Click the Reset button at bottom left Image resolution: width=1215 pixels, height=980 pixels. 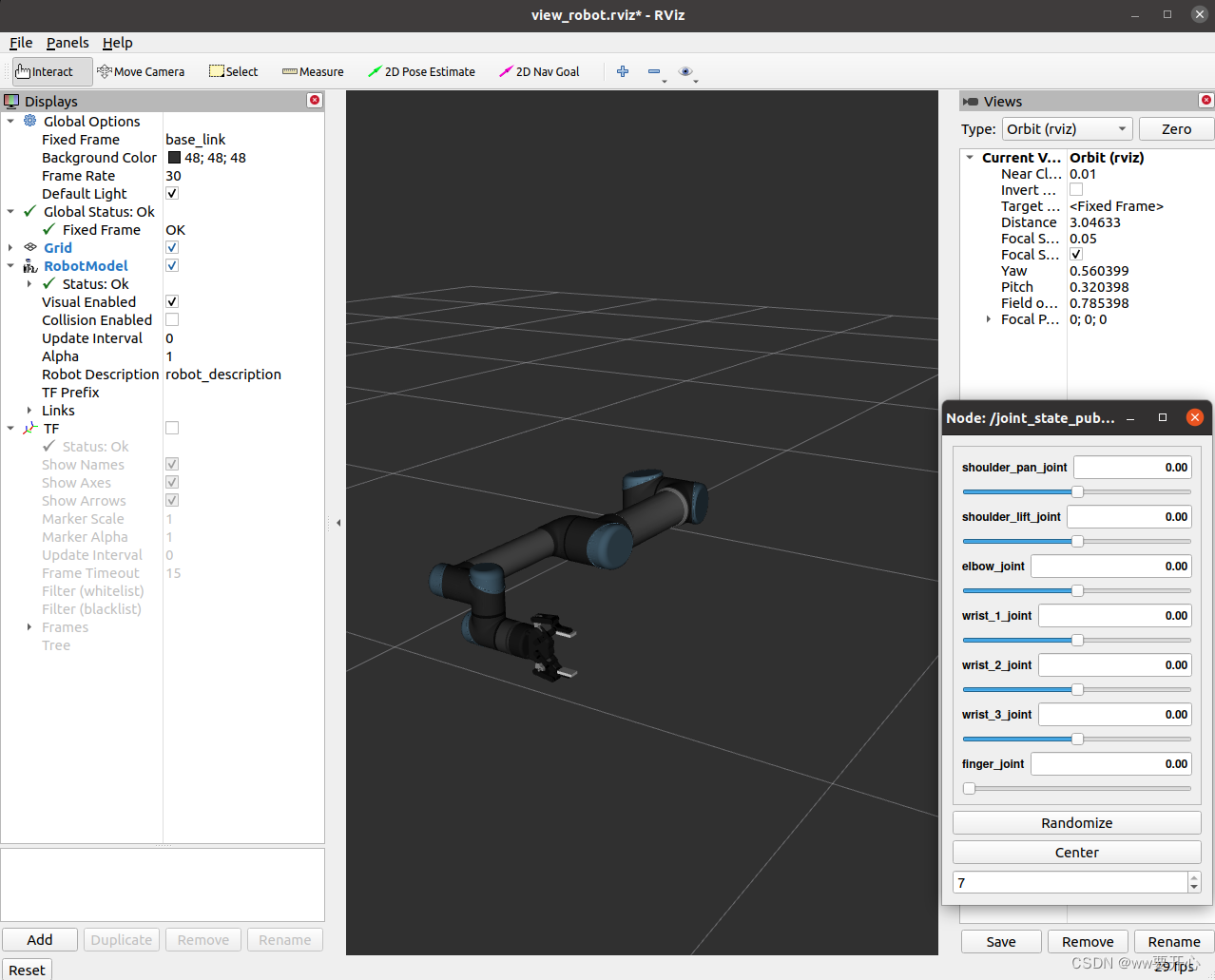(x=27, y=970)
